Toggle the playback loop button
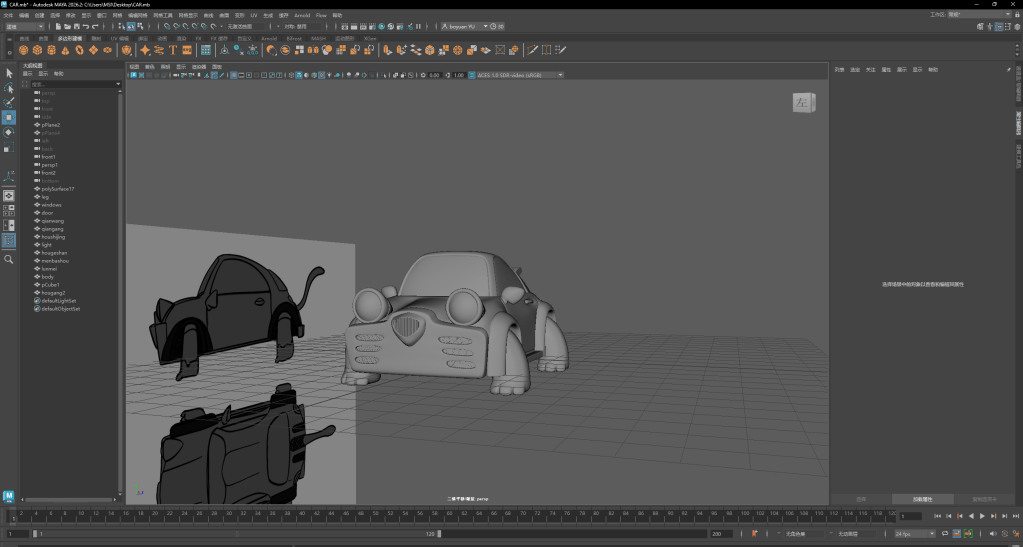The width and height of the screenshot is (1023, 547). click(943, 534)
